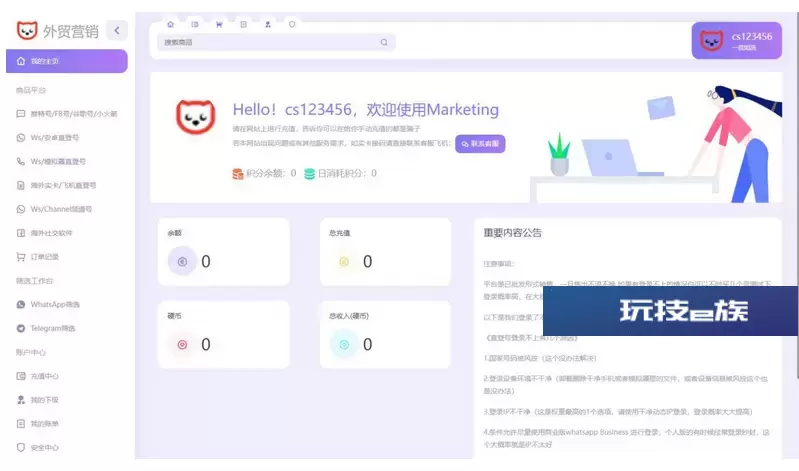Click the search magnifier icon

point(384,42)
